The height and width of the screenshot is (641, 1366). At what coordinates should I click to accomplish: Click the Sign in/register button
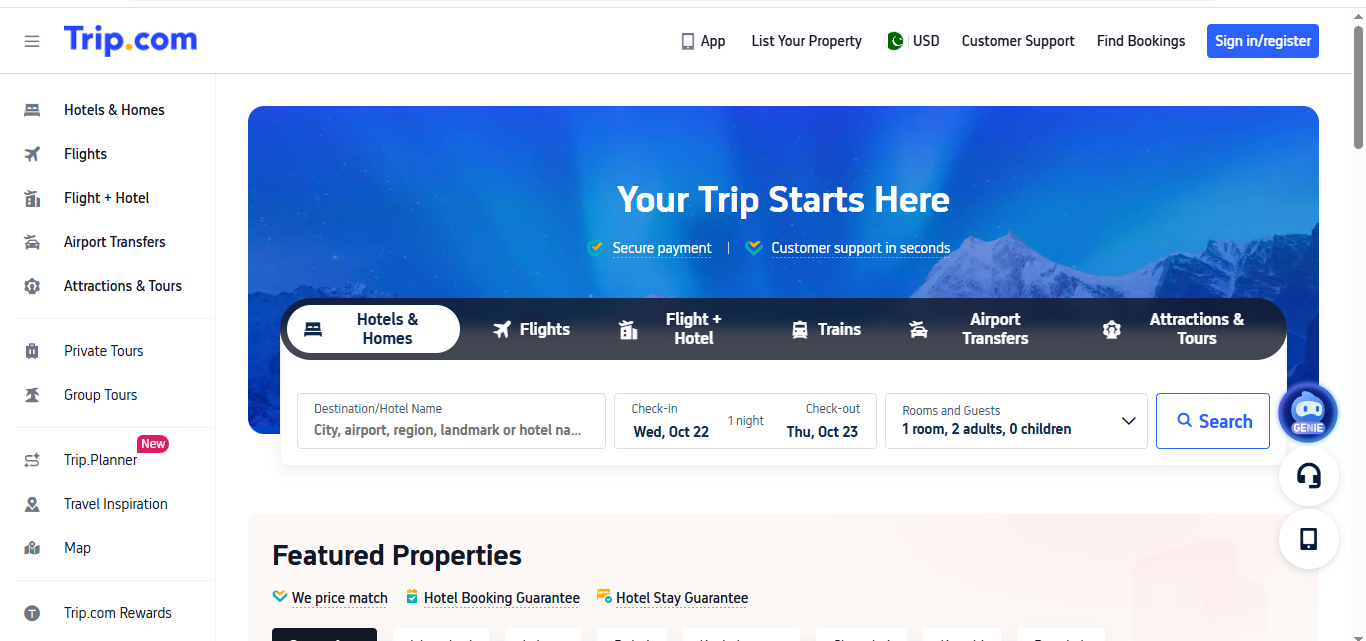(x=1262, y=41)
